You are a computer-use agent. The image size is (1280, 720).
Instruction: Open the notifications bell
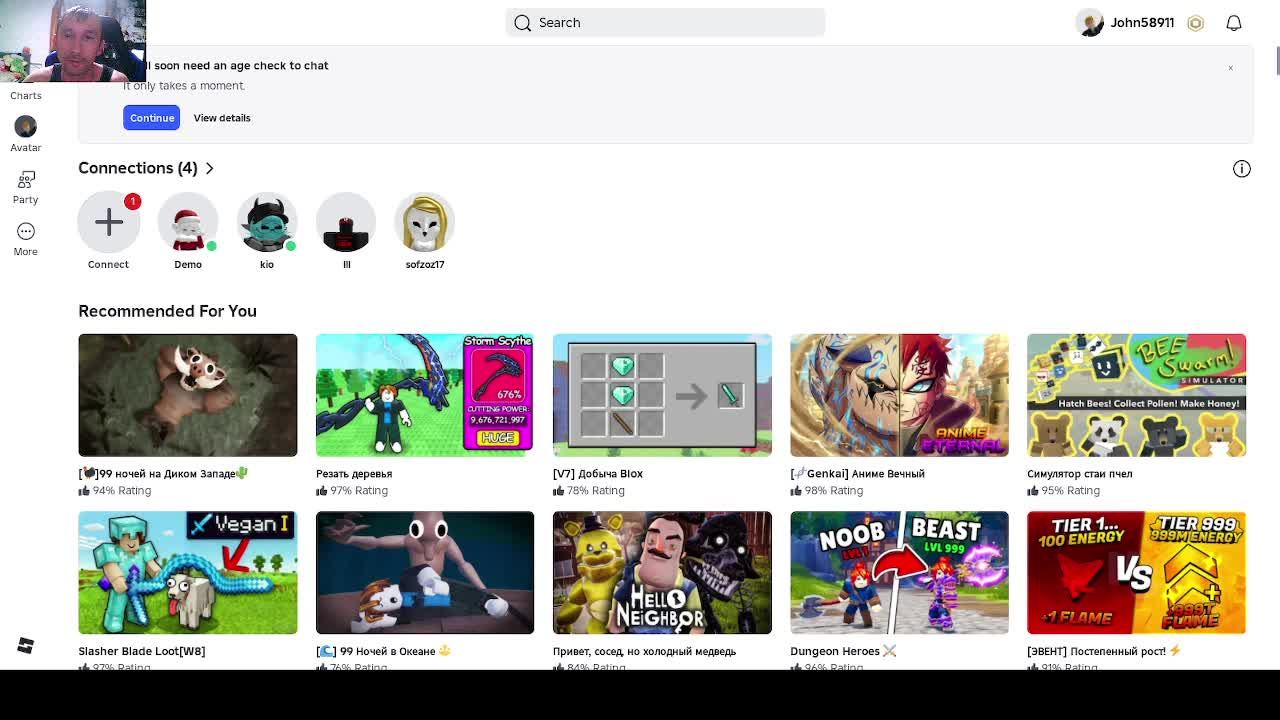[x=1234, y=23]
